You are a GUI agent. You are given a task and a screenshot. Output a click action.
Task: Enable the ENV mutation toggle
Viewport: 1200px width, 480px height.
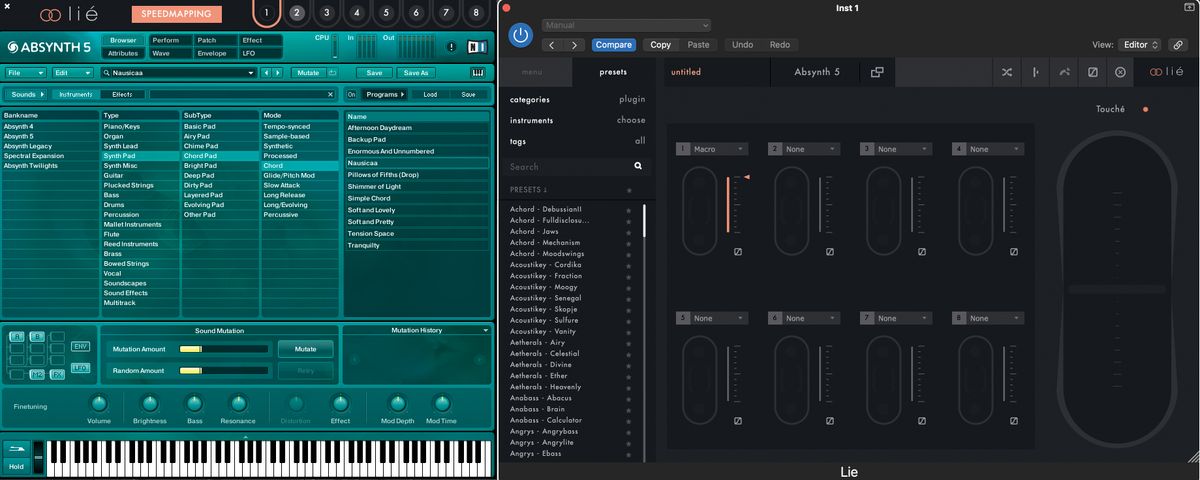tap(80, 345)
